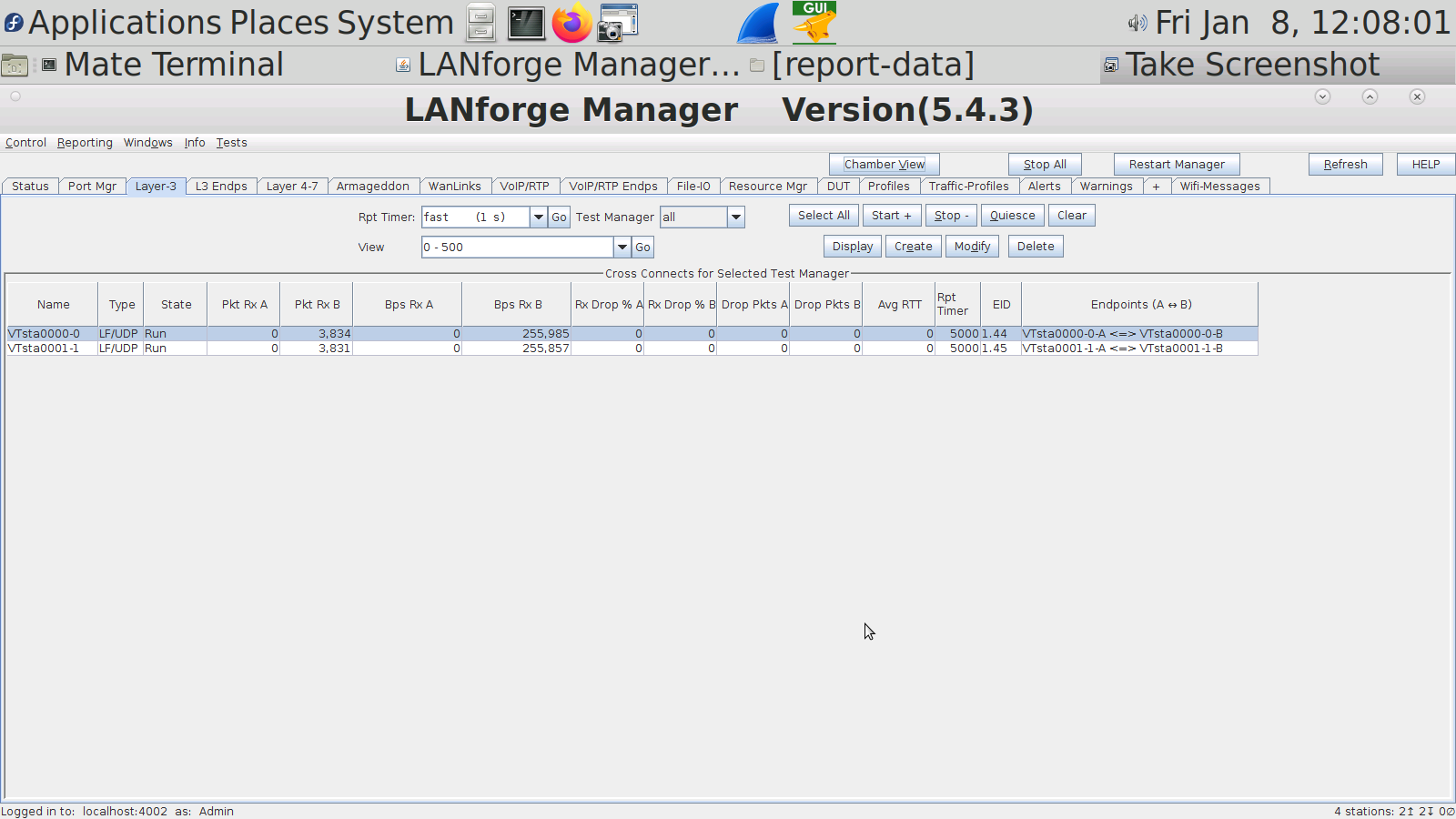Open the System menu
The width and height of the screenshot is (1456, 819).
(x=395, y=23)
